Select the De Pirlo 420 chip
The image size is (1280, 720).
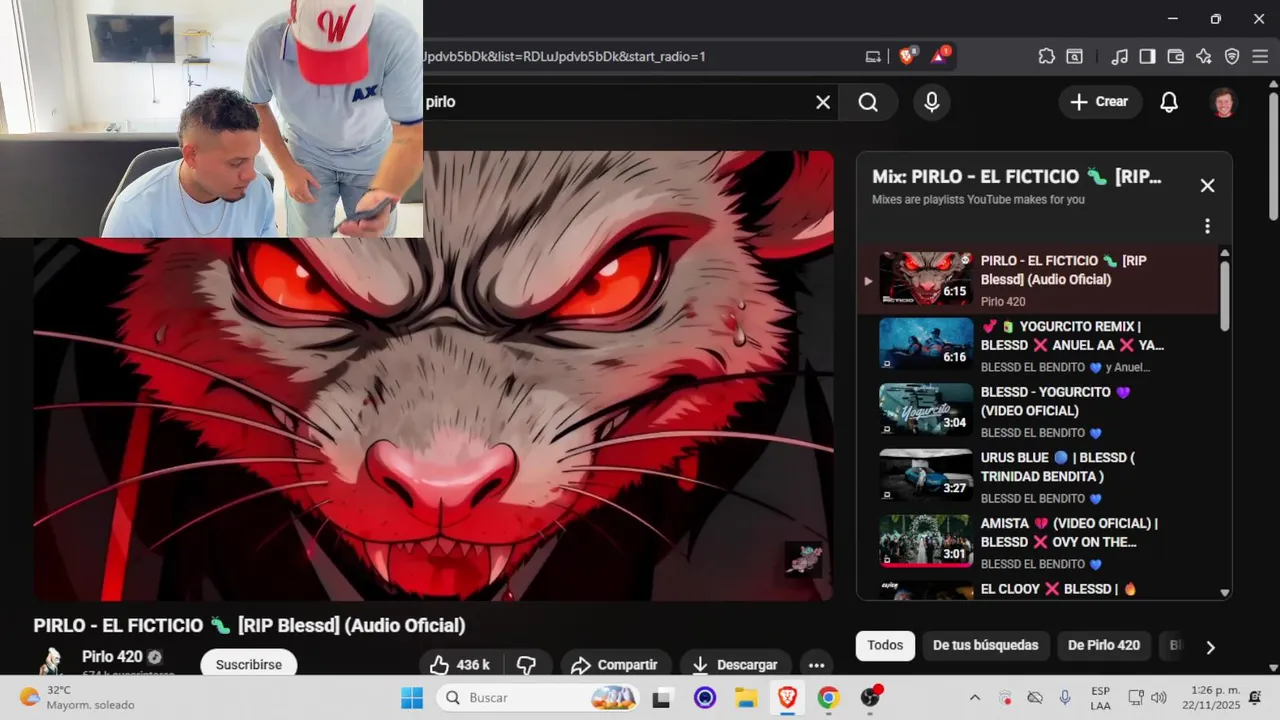tap(1104, 646)
